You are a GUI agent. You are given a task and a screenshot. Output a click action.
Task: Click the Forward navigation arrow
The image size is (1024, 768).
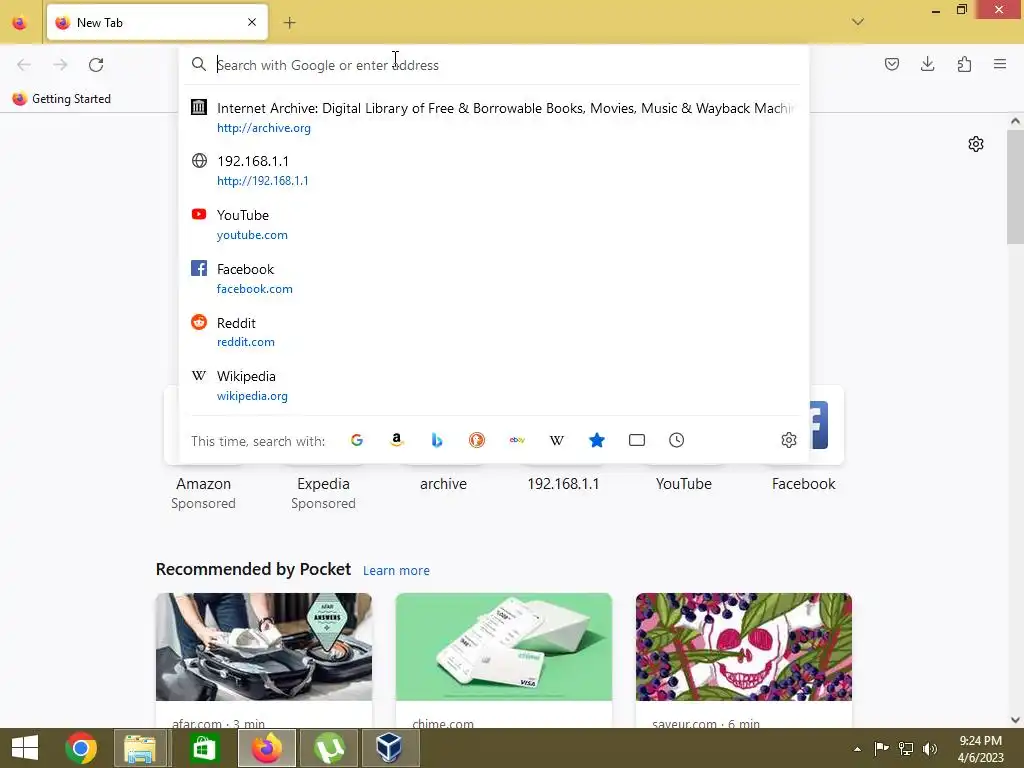point(60,65)
